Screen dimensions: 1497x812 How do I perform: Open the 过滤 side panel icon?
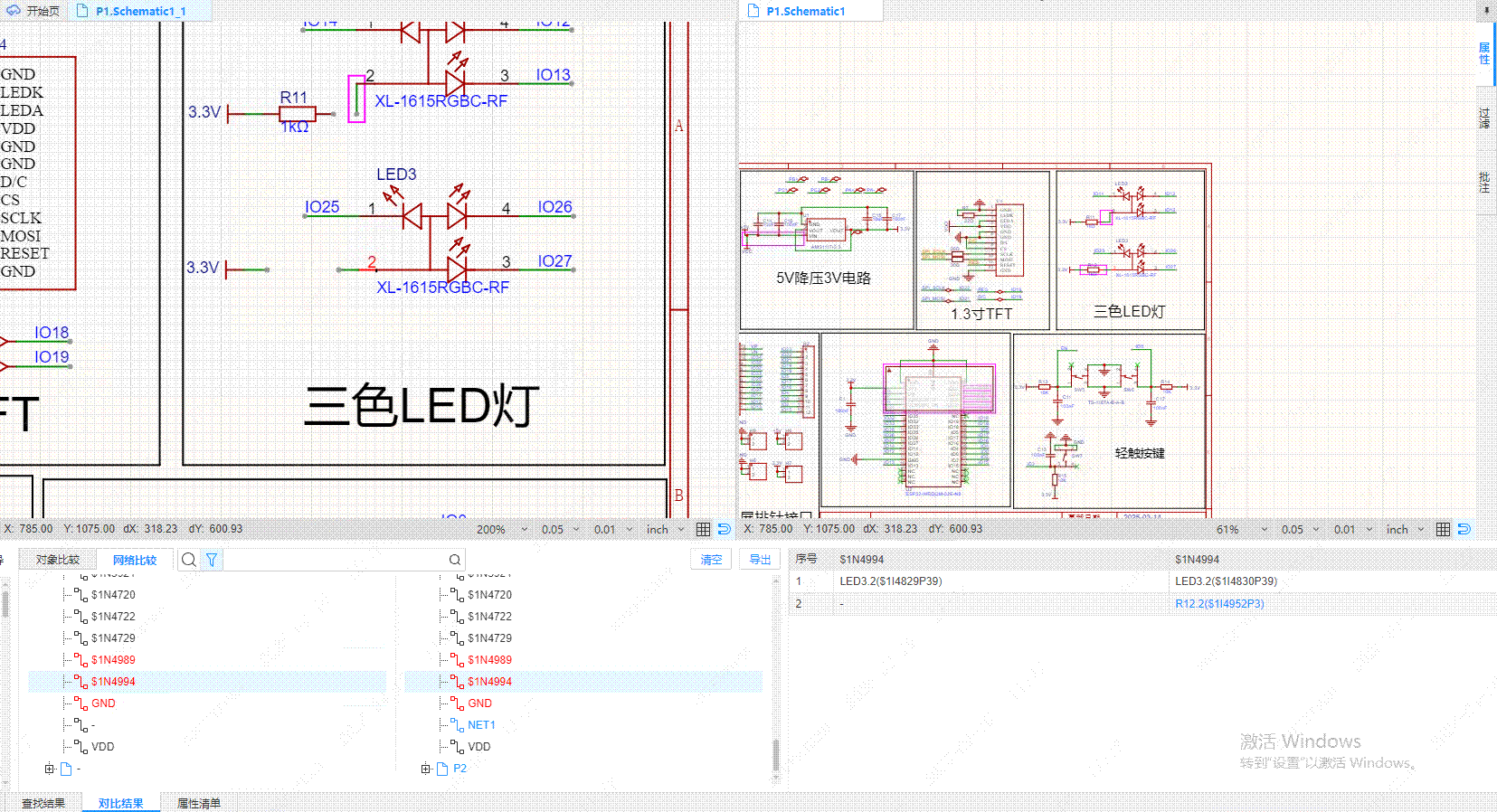click(1484, 118)
